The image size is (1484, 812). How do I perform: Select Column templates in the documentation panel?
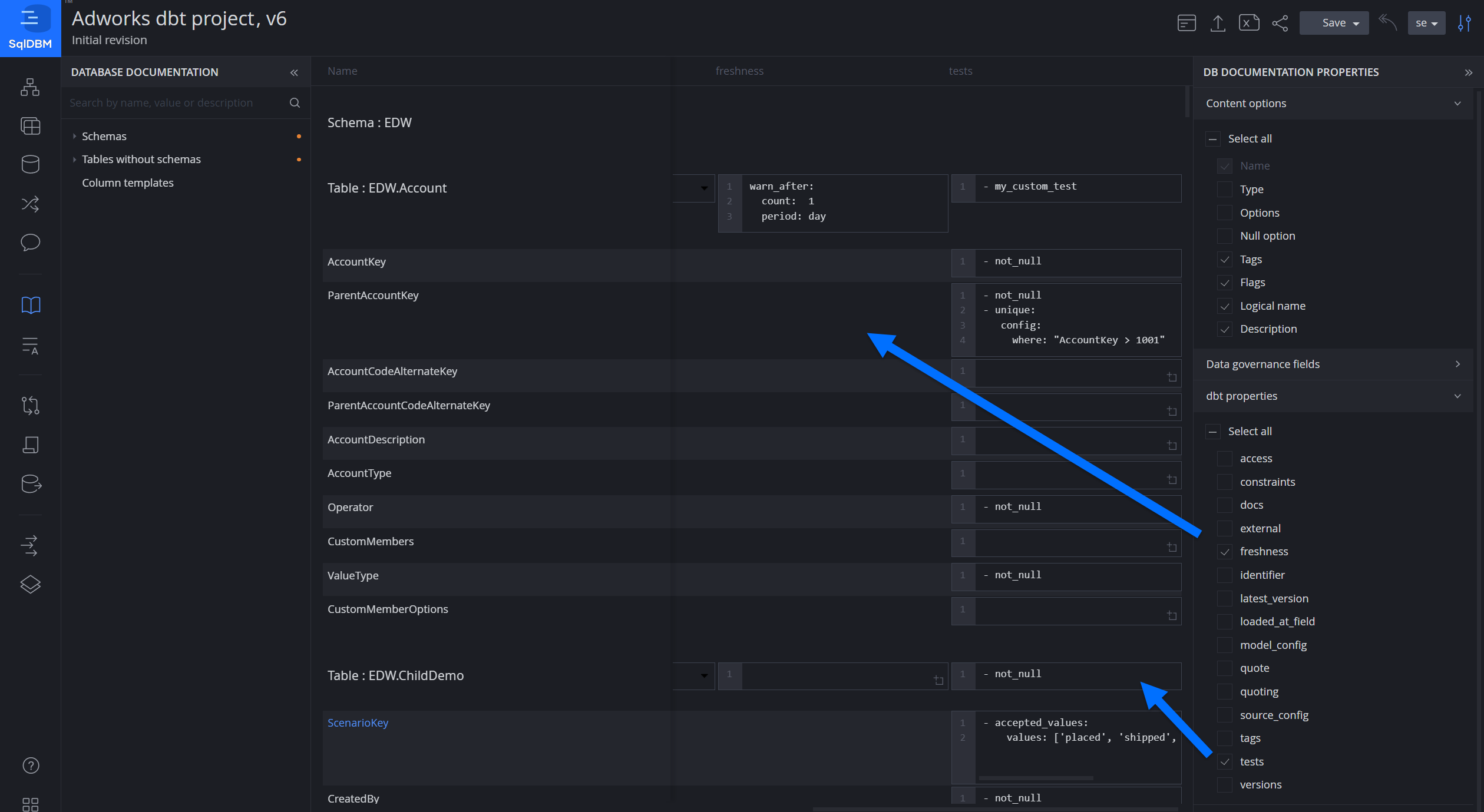[128, 183]
